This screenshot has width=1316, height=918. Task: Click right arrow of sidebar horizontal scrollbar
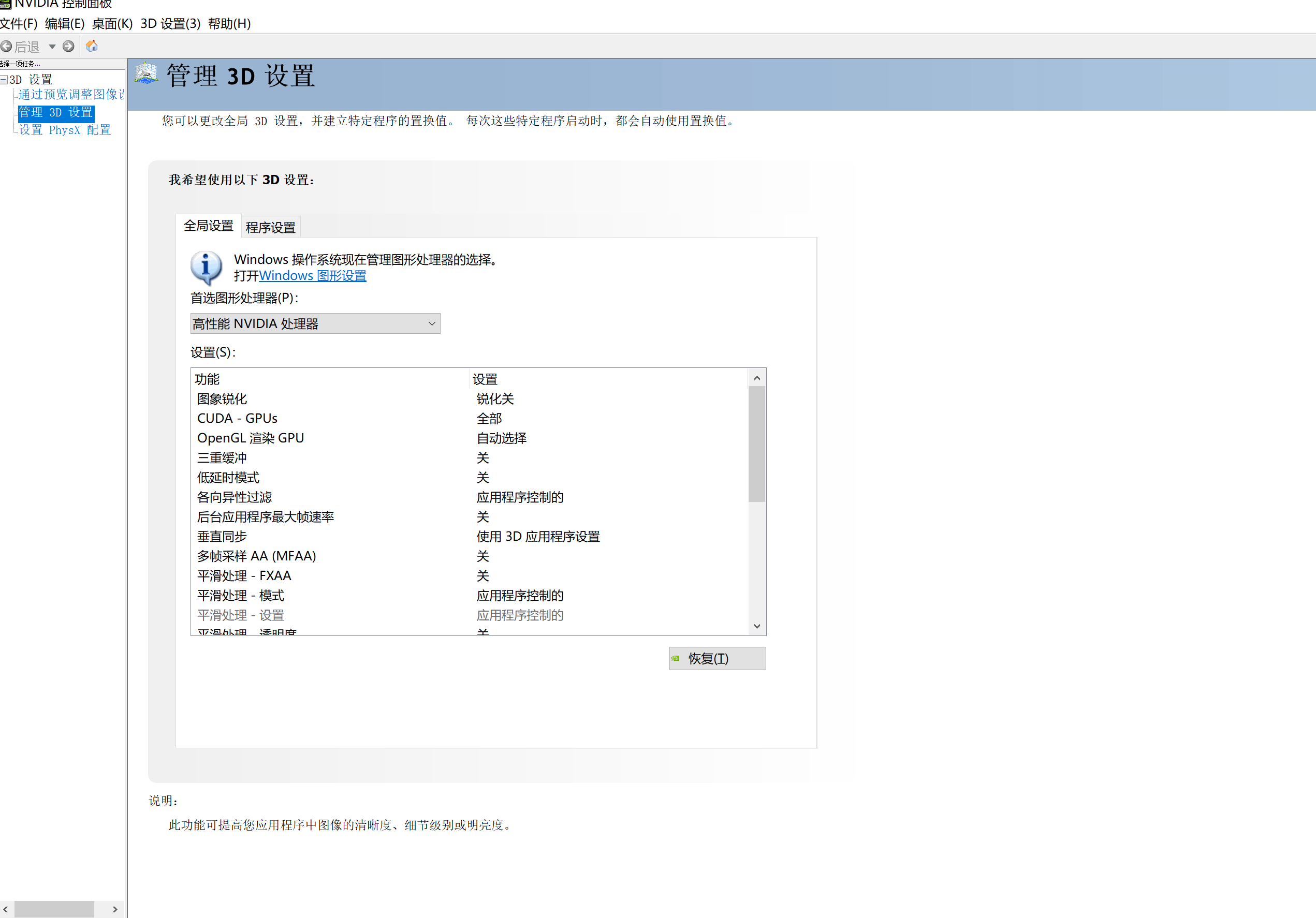[115, 909]
